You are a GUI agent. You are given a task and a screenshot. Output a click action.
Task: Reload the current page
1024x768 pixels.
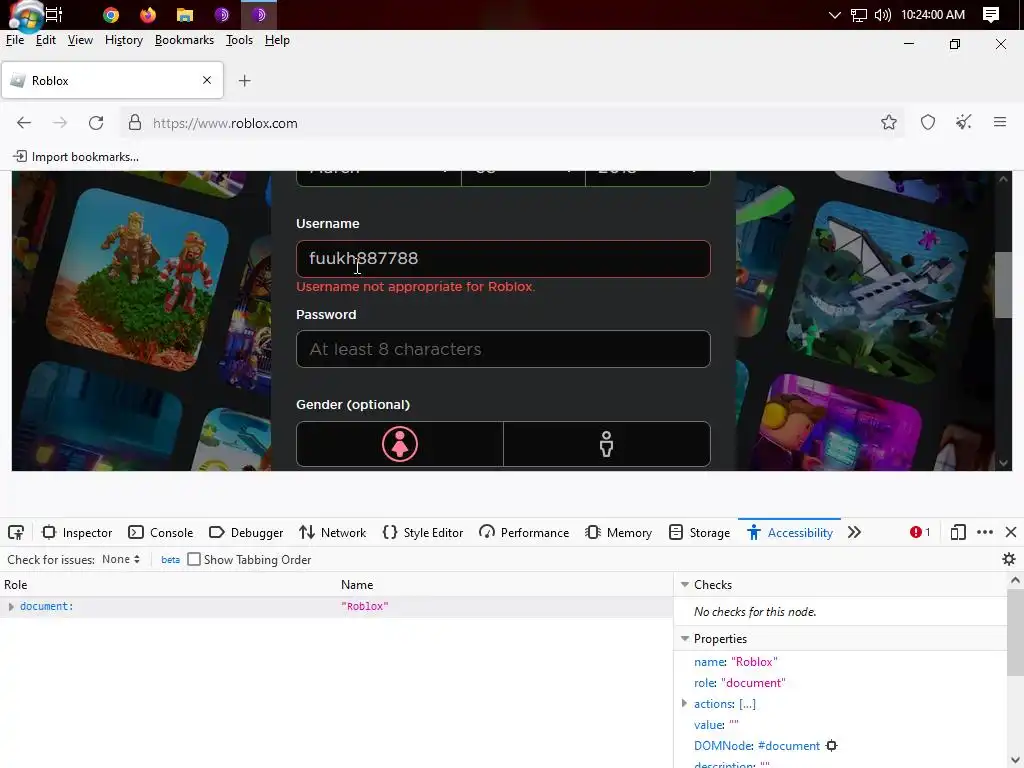[x=96, y=123]
